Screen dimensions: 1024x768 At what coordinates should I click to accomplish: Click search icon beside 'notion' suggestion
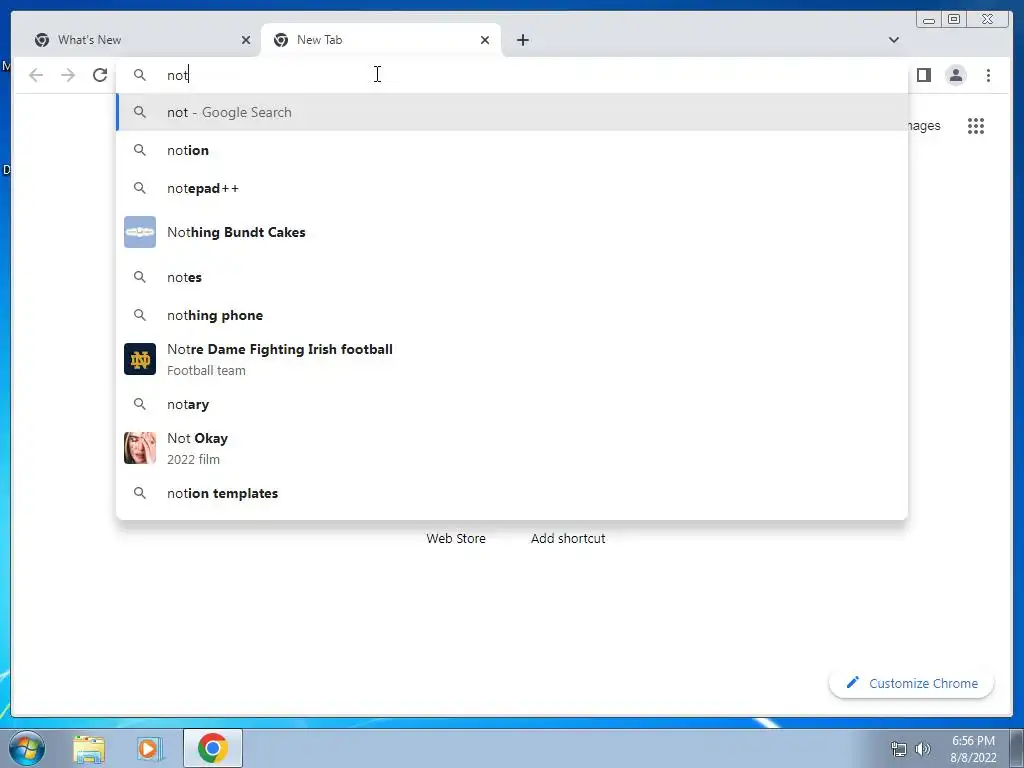click(140, 150)
